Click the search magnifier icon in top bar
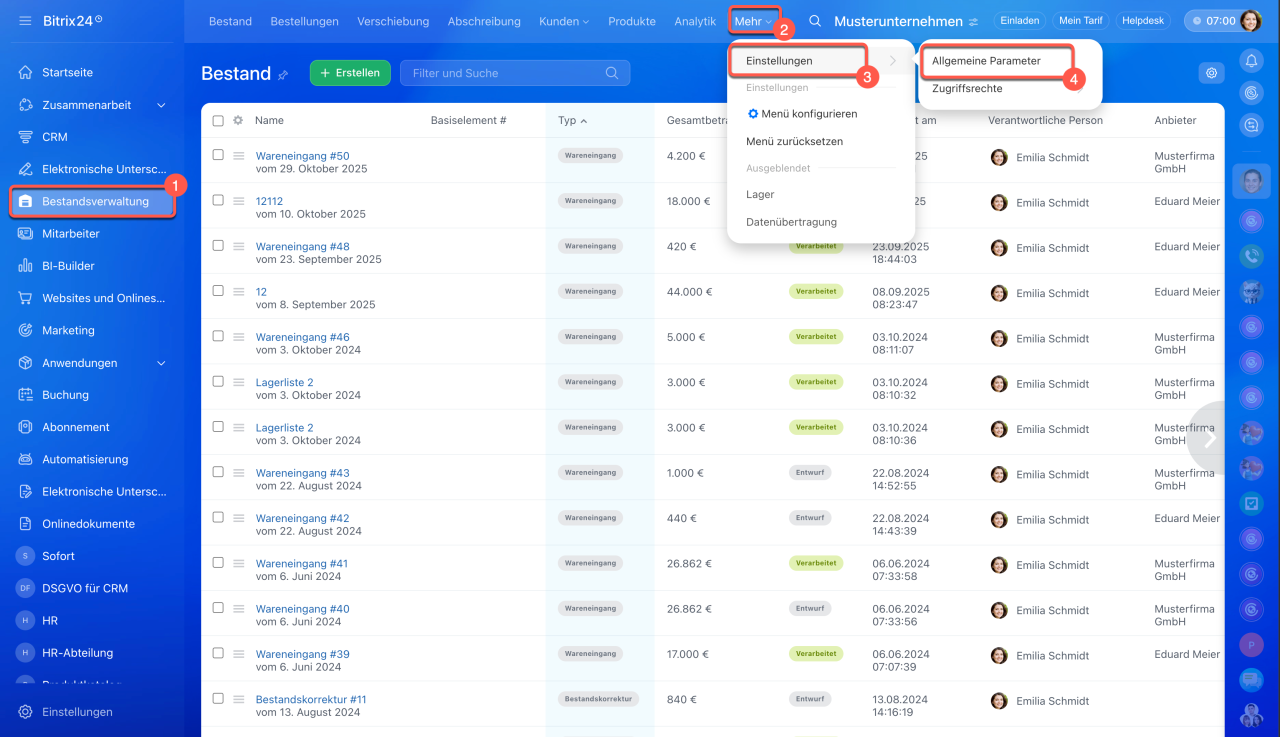Screen dimensions: 1280x737 [815, 21]
